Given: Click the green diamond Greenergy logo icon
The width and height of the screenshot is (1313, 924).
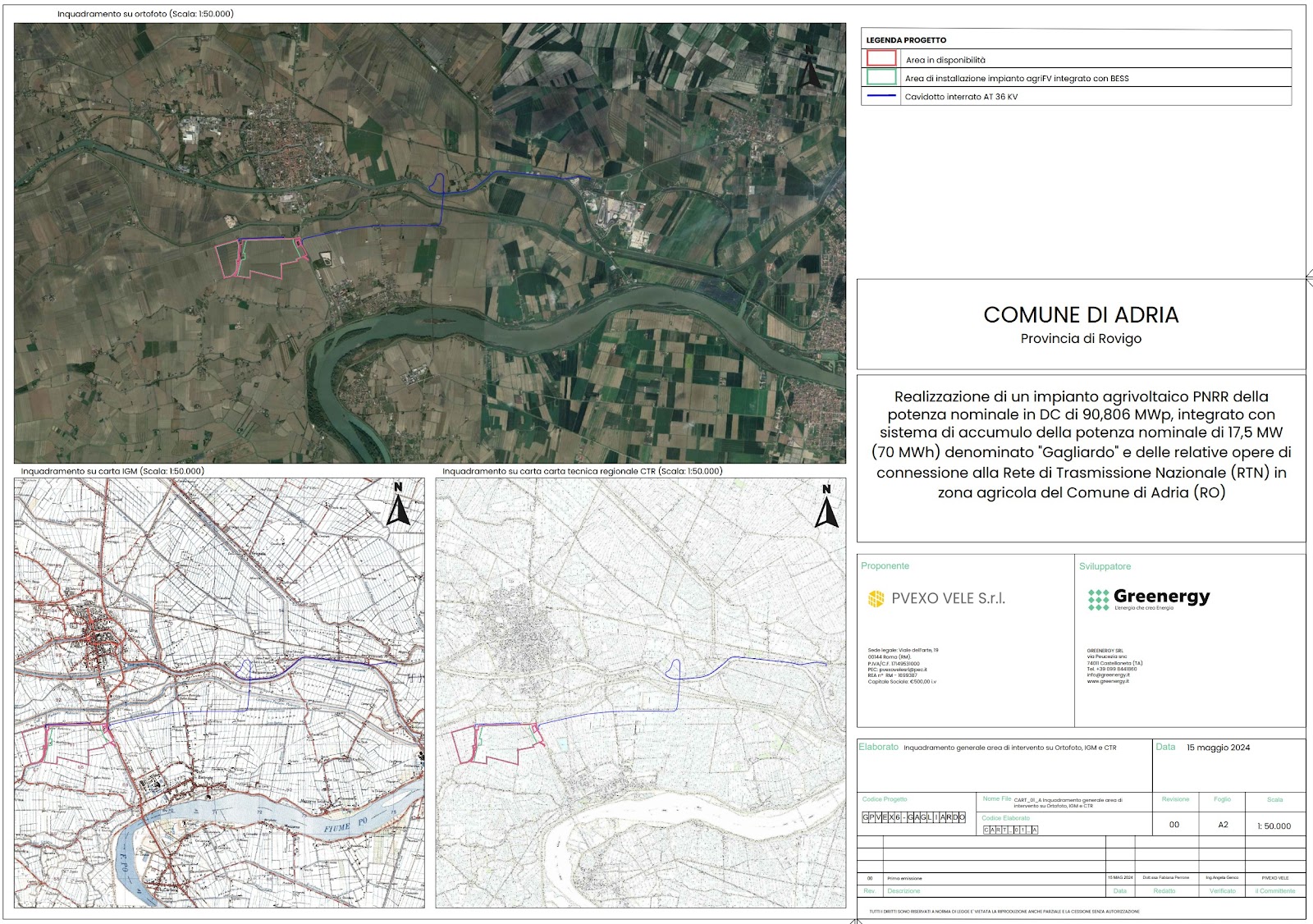Looking at the screenshot, I should tap(1098, 600).
